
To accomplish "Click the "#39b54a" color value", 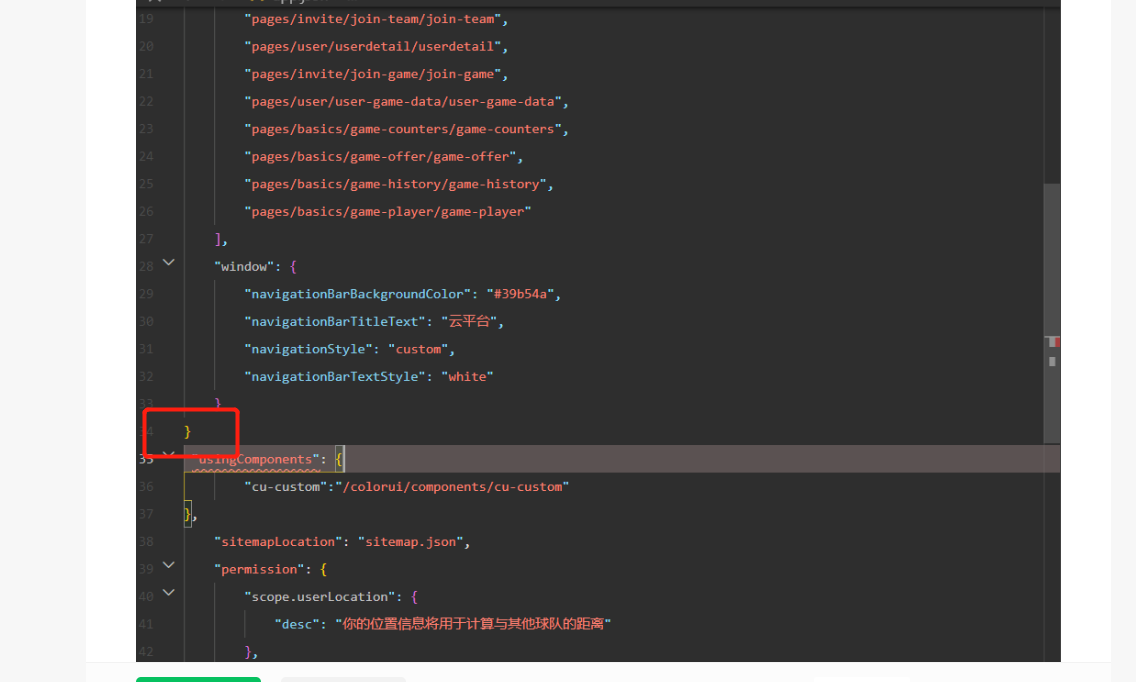I will click(x=520, y=294).
